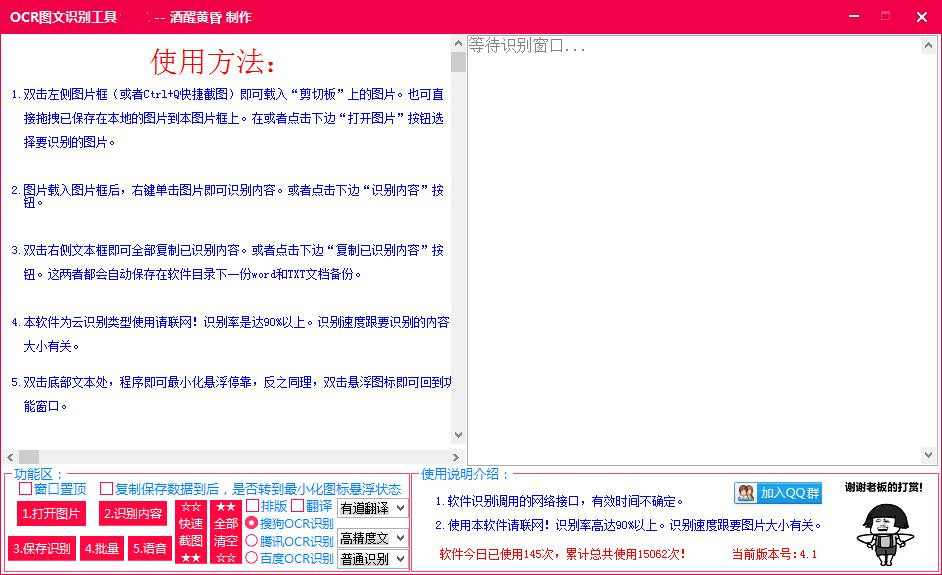
Task: Click the 加入QQ群 group icon button
Action: 777,493
